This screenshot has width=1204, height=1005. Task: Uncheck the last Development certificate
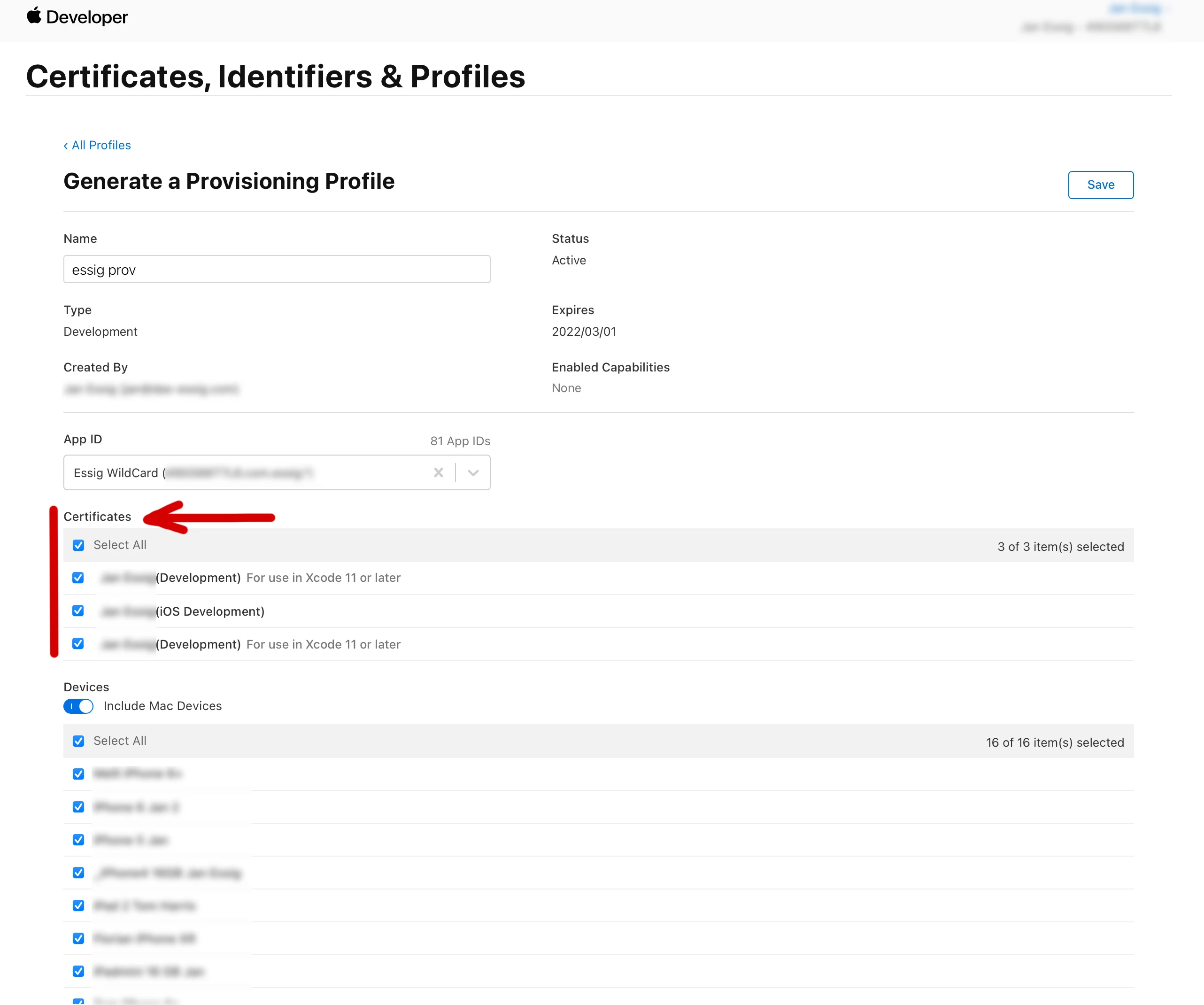[x=78, y=643]
